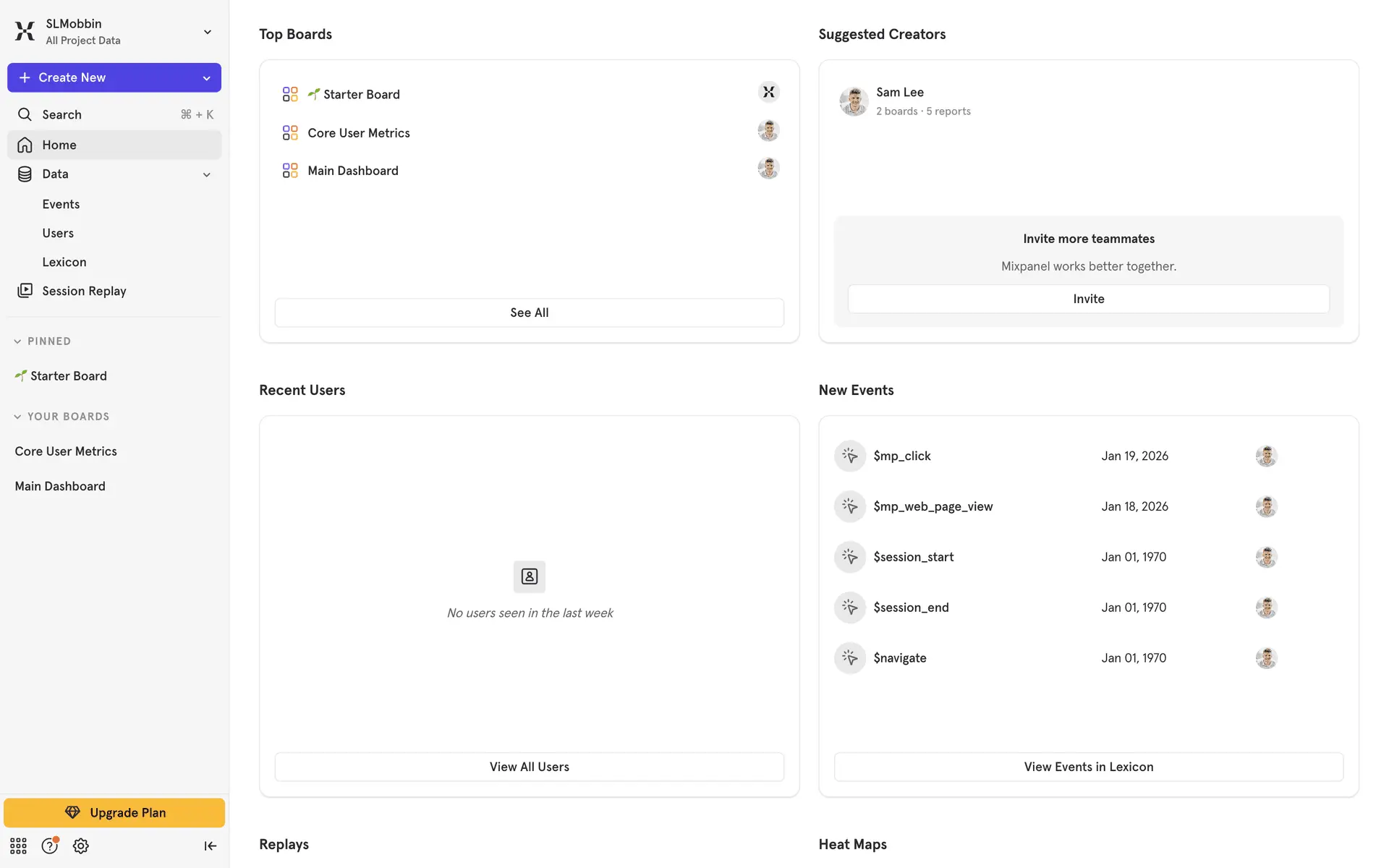The width and height of the screenshot is (1389, 868).
Task: Go to Lexicon in the sidebar
Action: click(64, 262)
